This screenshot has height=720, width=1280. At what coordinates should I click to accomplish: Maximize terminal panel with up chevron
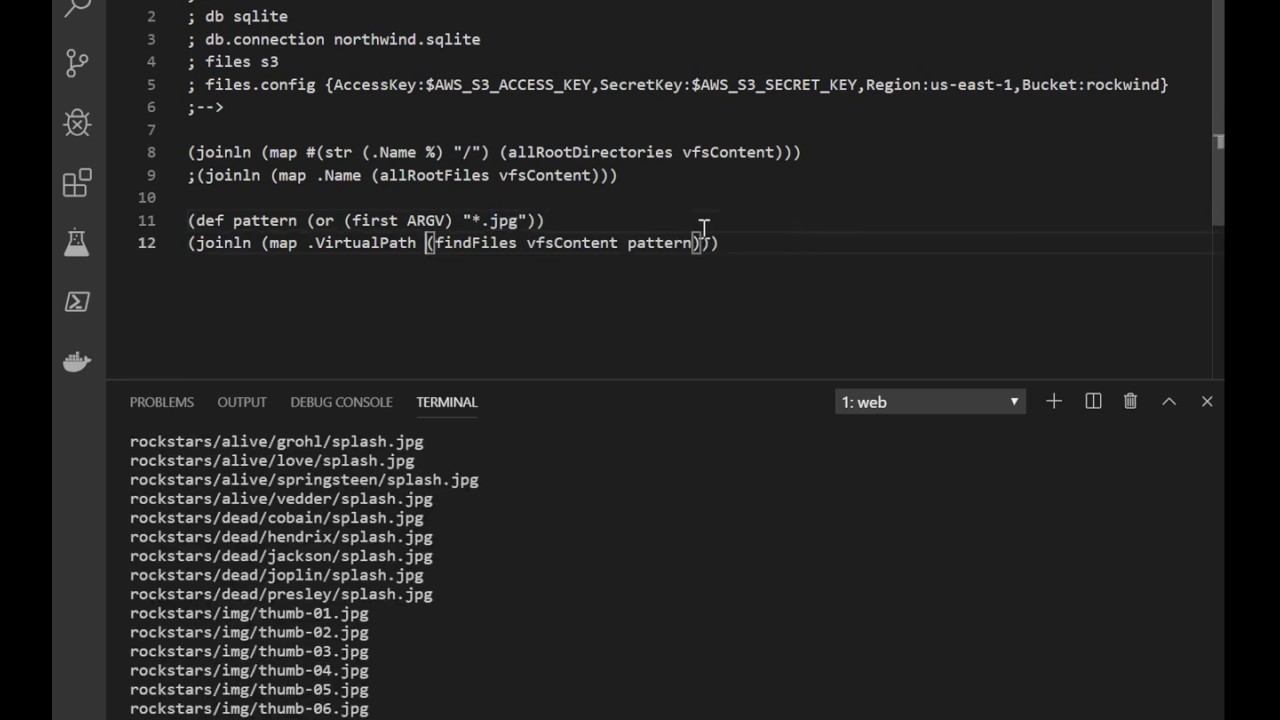pos(1168,401)
